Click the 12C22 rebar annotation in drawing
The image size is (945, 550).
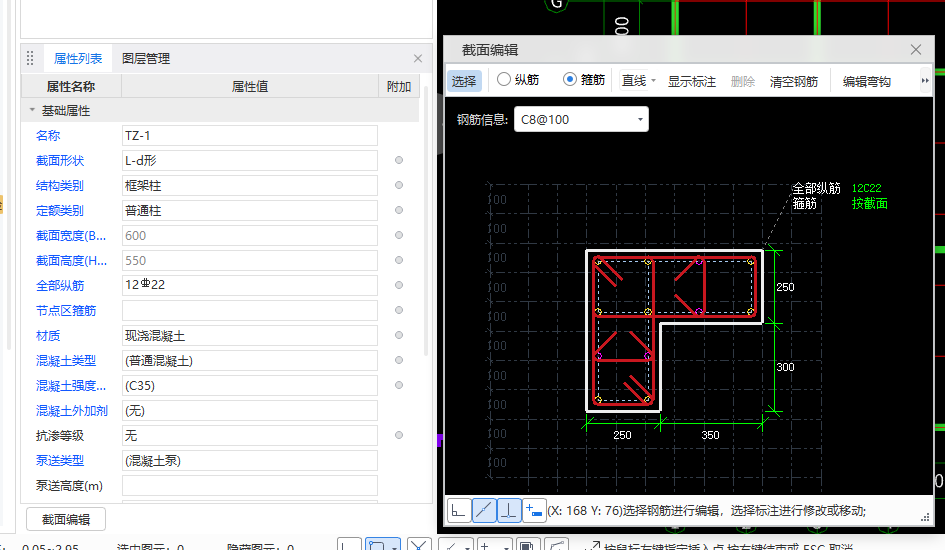[867, 188]
